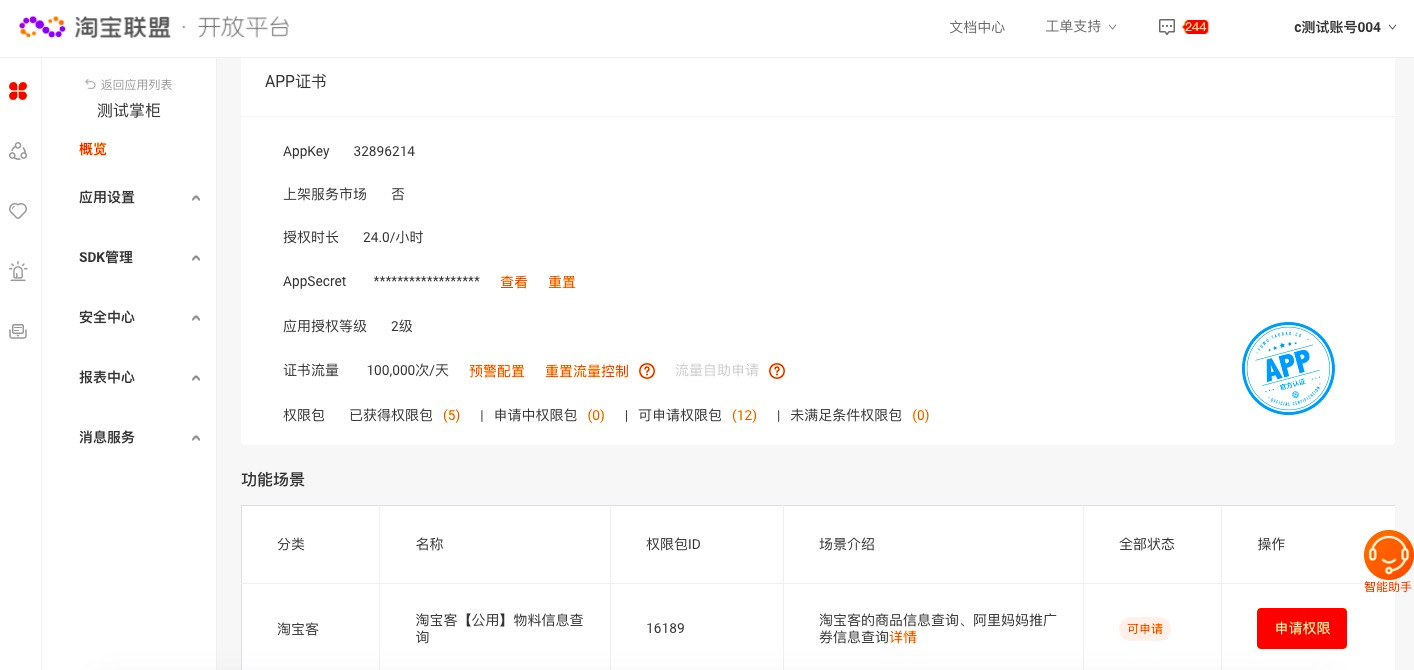Open the c测试账号004 account dropdown
The image size is (1414, 670).
tap(1345, 27)
